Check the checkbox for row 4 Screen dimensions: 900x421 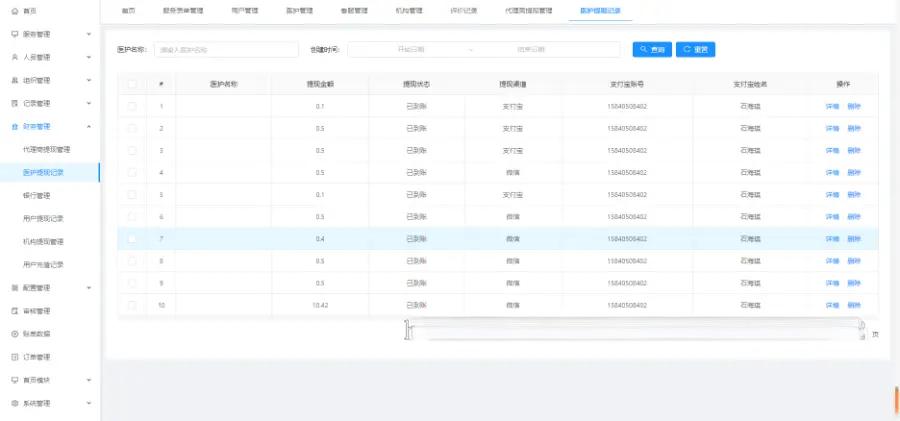tap(132, 172)
